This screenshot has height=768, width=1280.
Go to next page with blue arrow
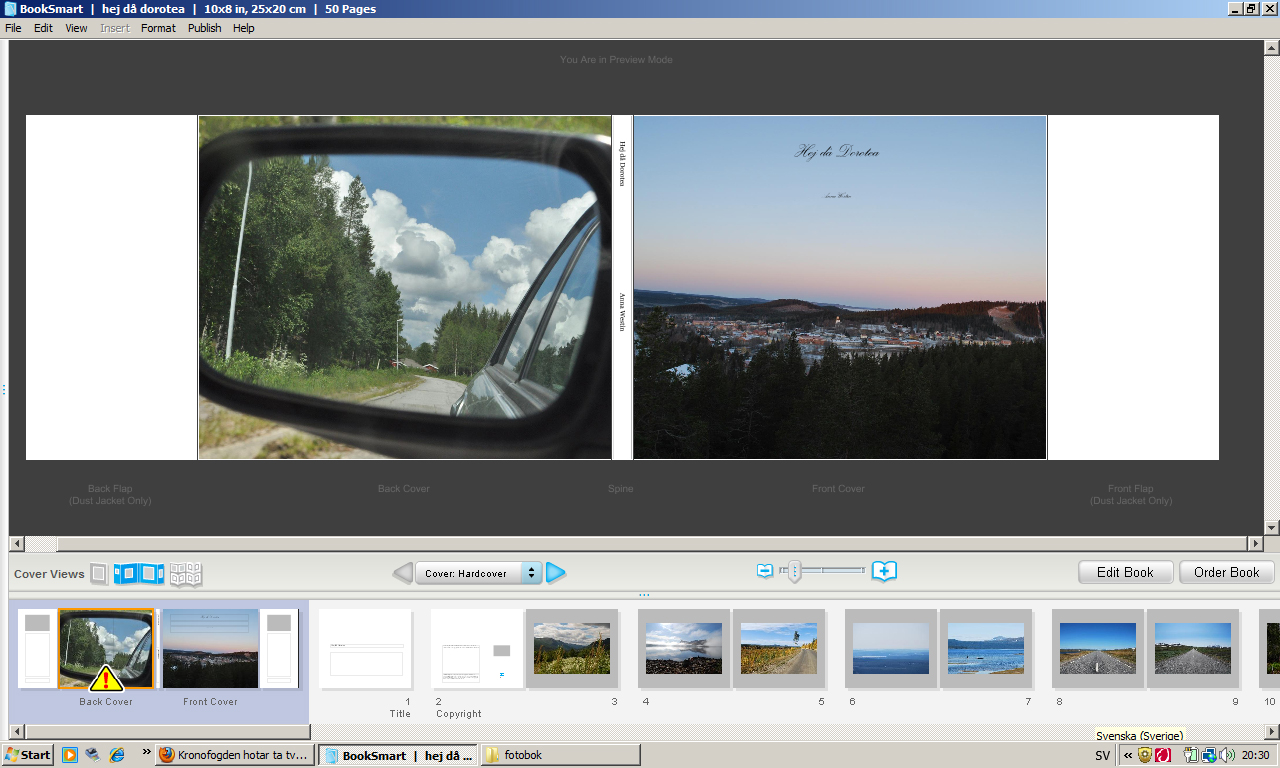(556, 573)
